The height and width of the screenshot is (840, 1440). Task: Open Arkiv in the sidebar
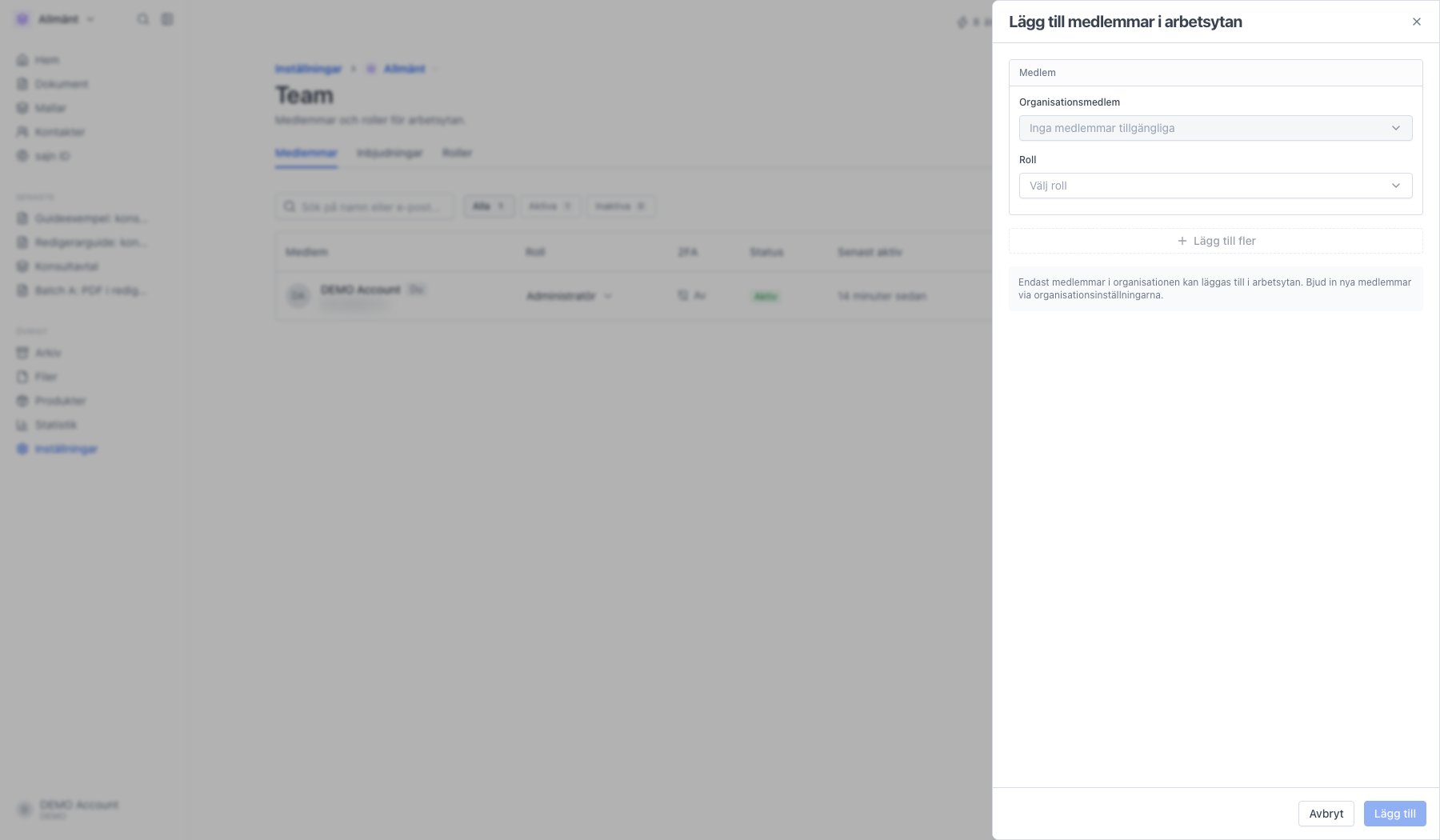pos(38,353)
